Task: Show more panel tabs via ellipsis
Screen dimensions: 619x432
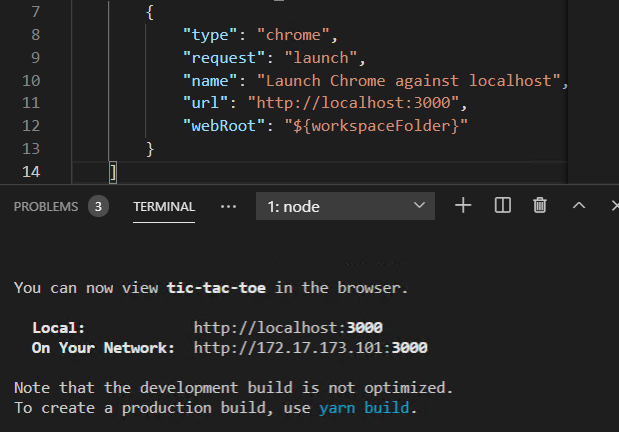Action: click(x=228, y=207)
